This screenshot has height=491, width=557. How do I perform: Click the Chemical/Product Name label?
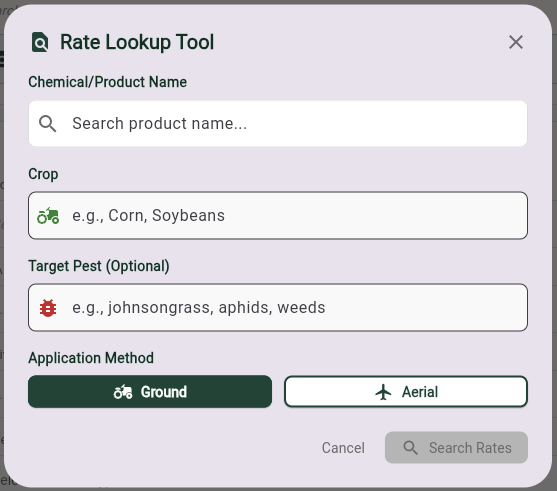click(x=108, y=82)
